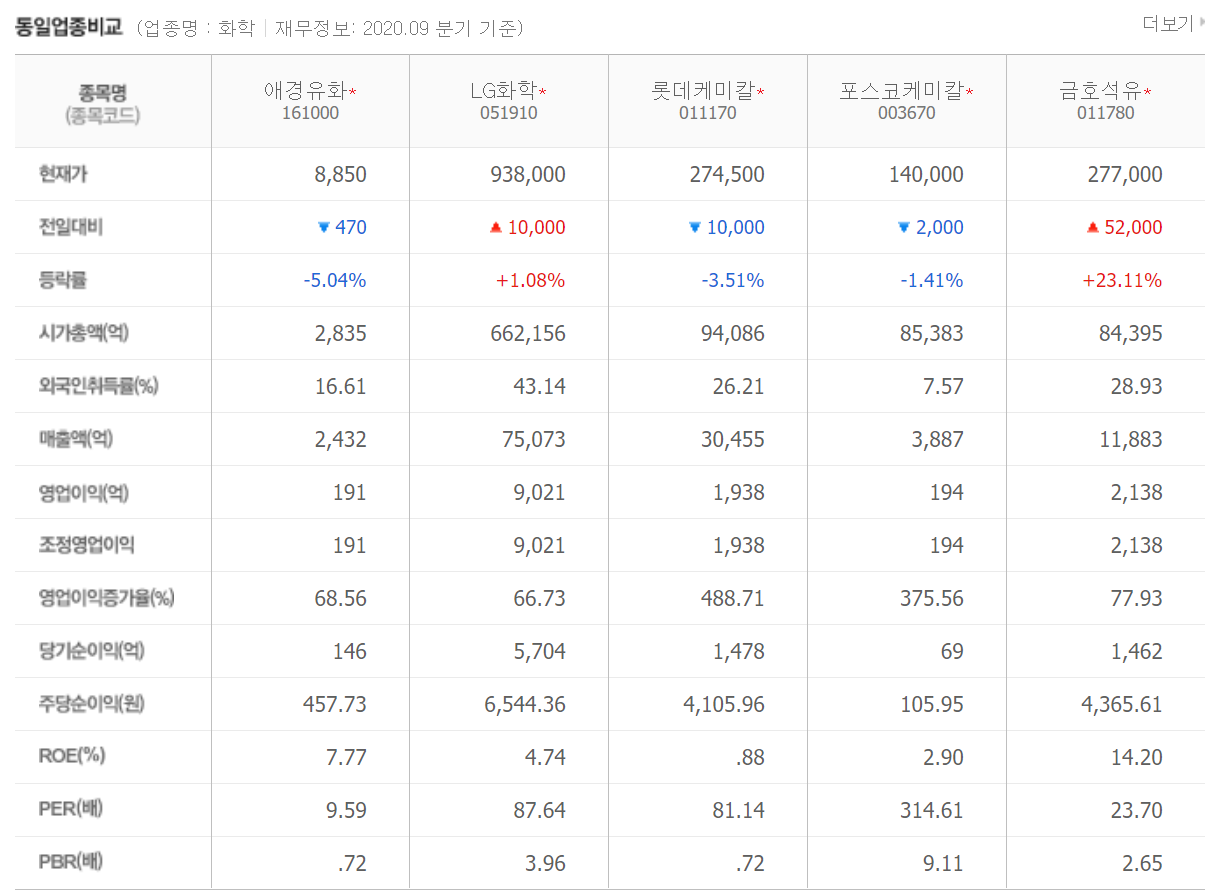
Task: Click the market cap value 85,383
Action: pyautogui.click(x=932, y=334)
